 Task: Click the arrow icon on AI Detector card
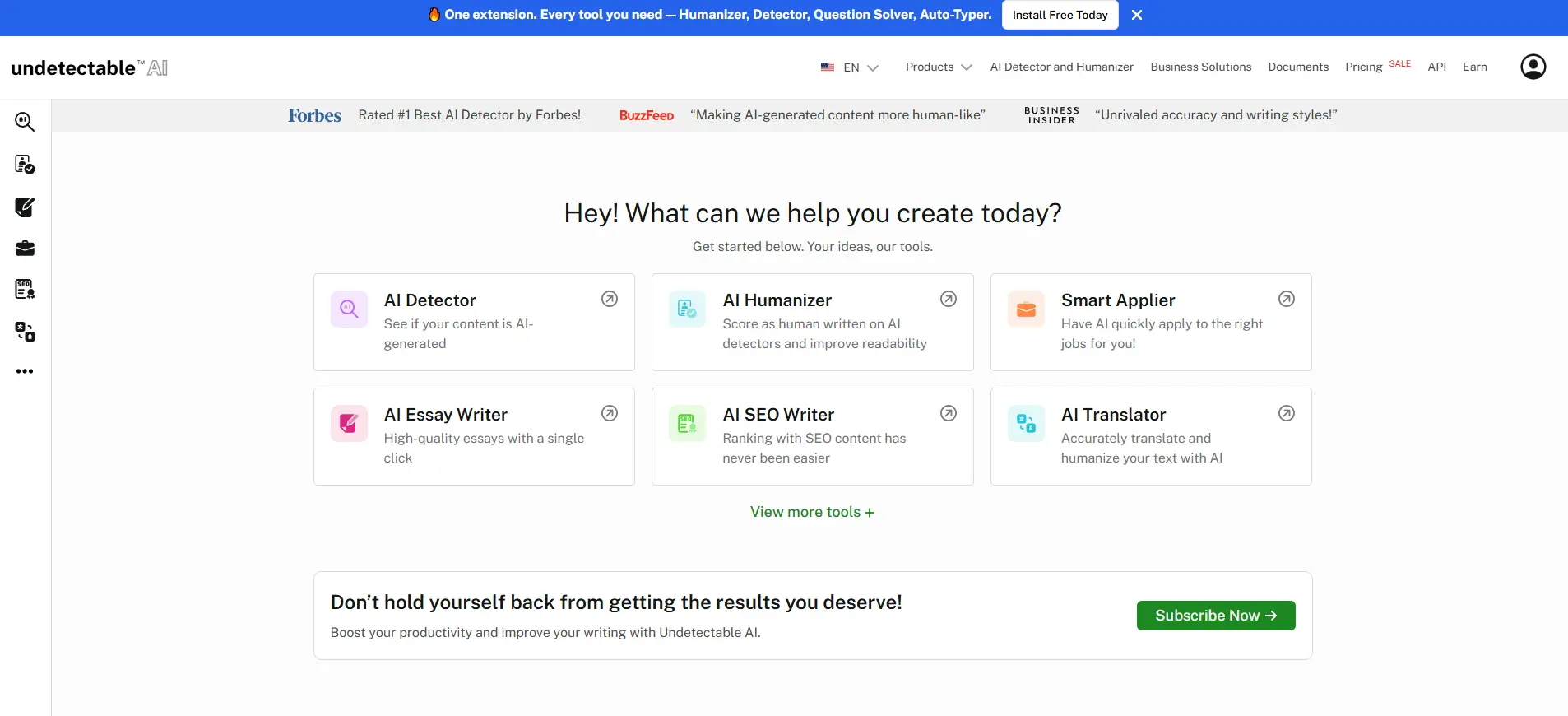click(610, 299)
